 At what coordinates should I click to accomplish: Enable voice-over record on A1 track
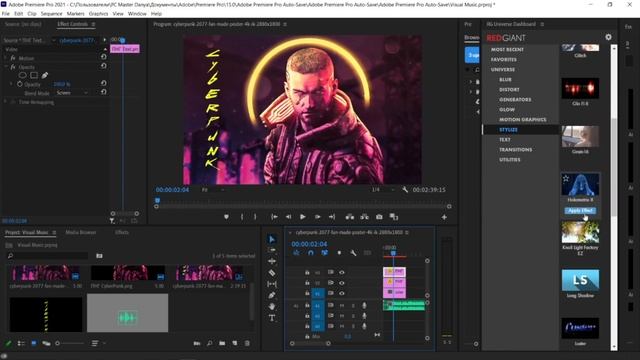[x=364, y=305]
